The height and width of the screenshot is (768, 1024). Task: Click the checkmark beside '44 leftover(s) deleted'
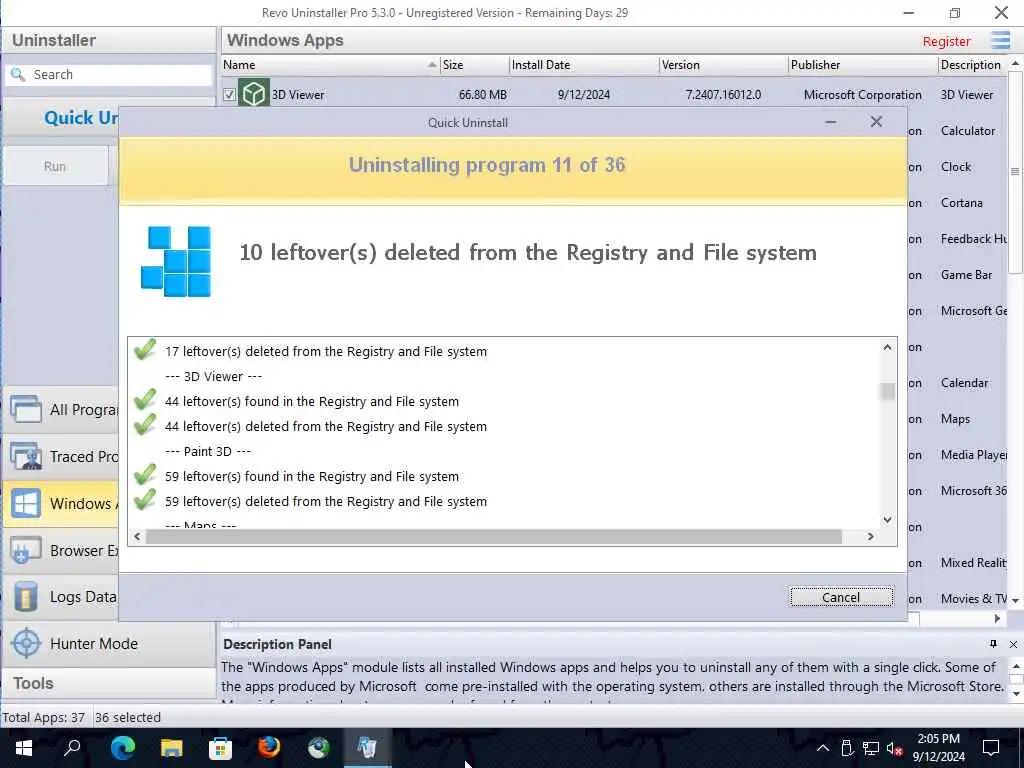coord(145,425)
